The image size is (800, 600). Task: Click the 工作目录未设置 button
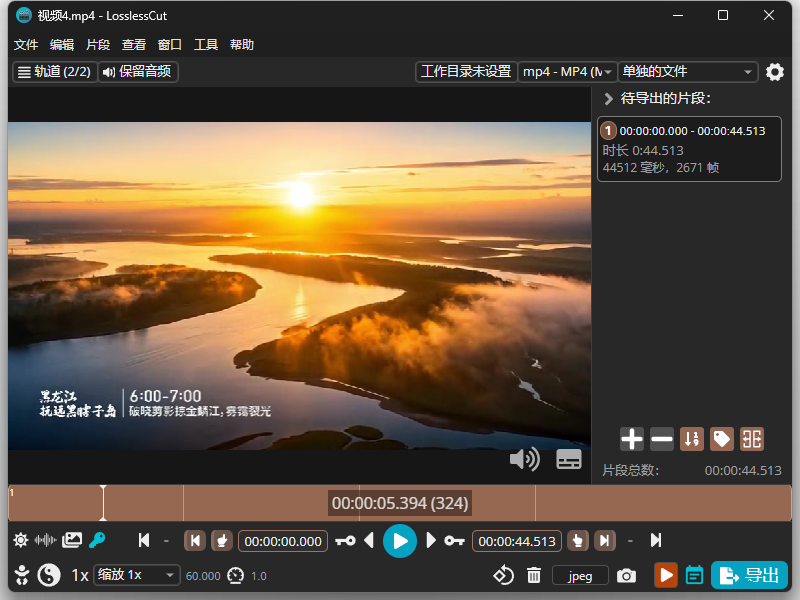[x=466, y=71]
